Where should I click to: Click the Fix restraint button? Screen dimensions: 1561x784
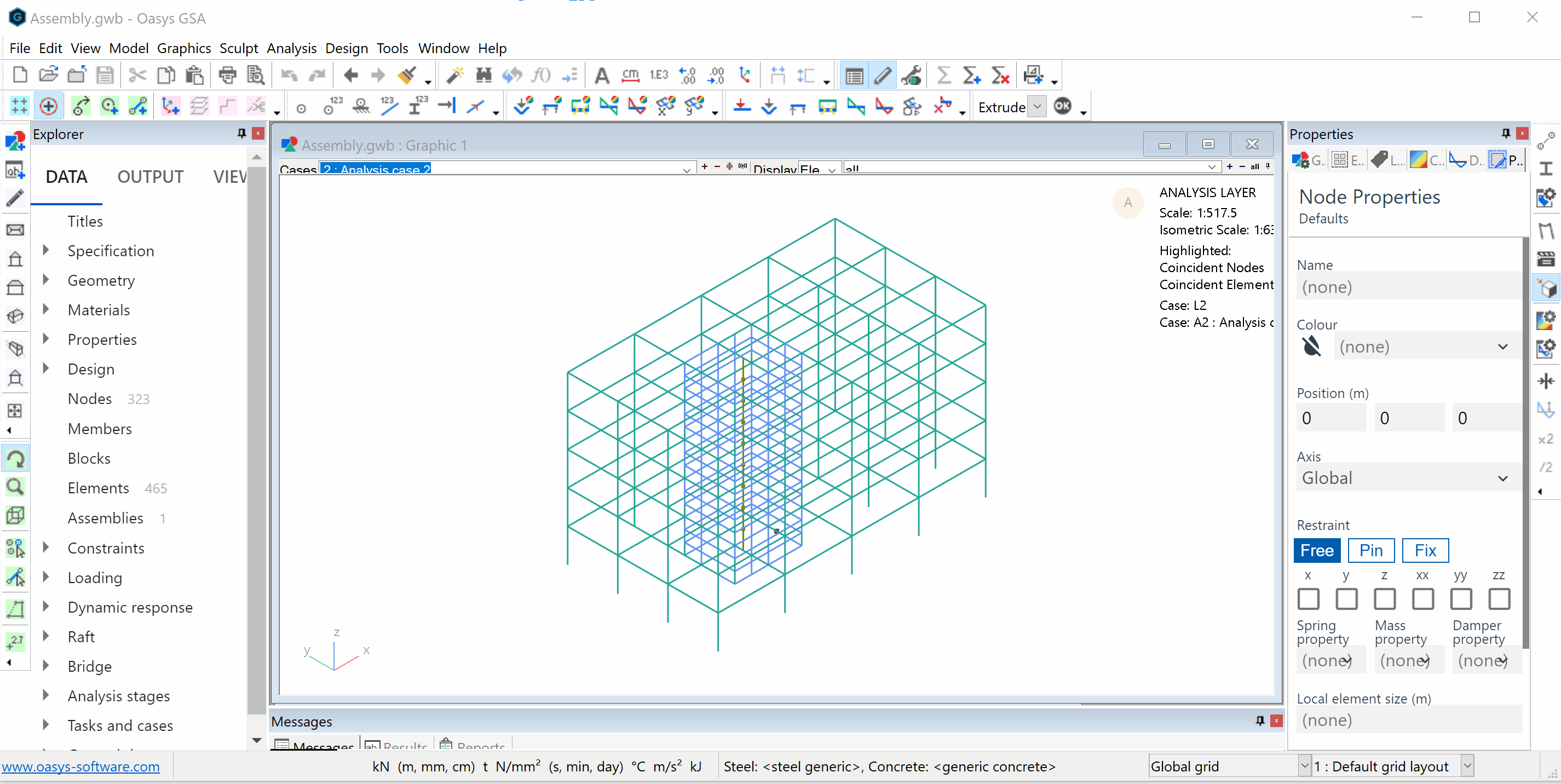coord(1425,550)
